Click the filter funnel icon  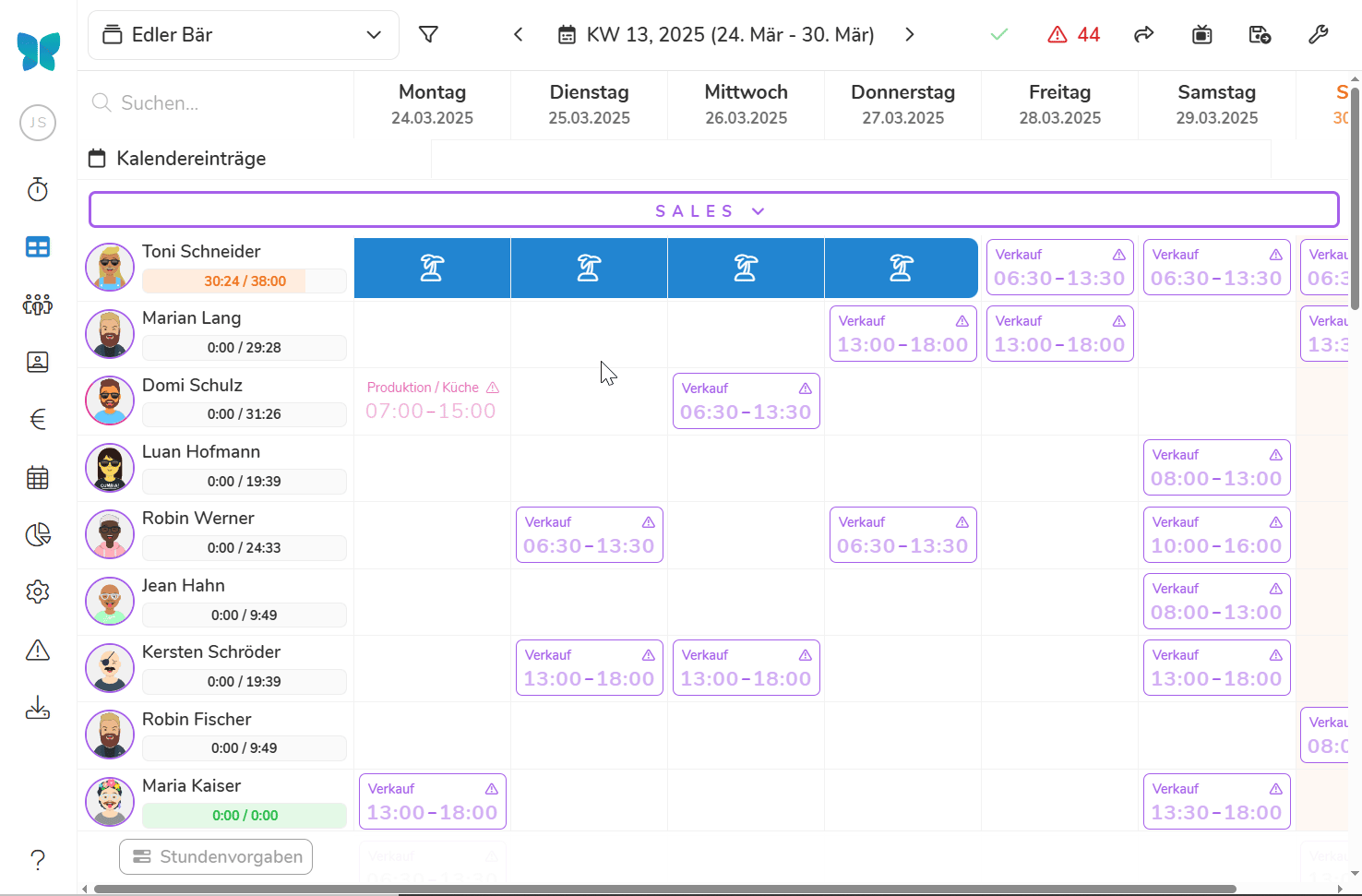point(428,35)
